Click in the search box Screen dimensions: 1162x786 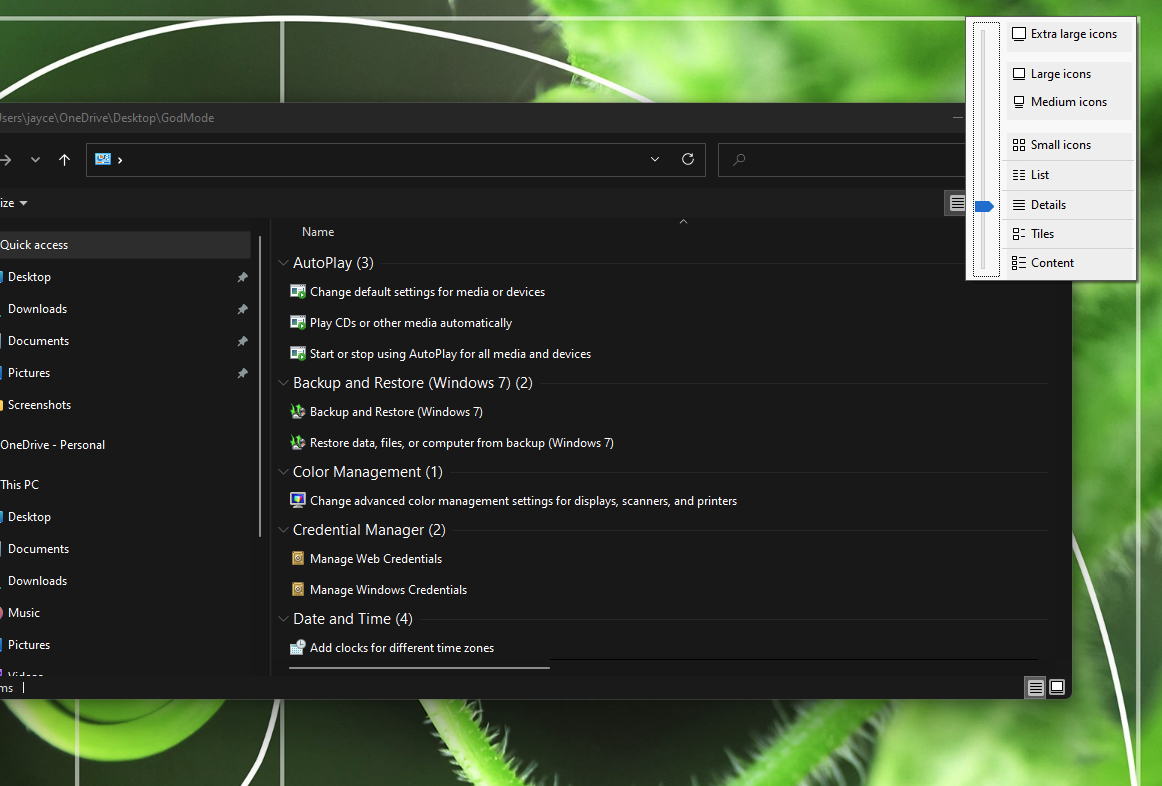point(841,159)
